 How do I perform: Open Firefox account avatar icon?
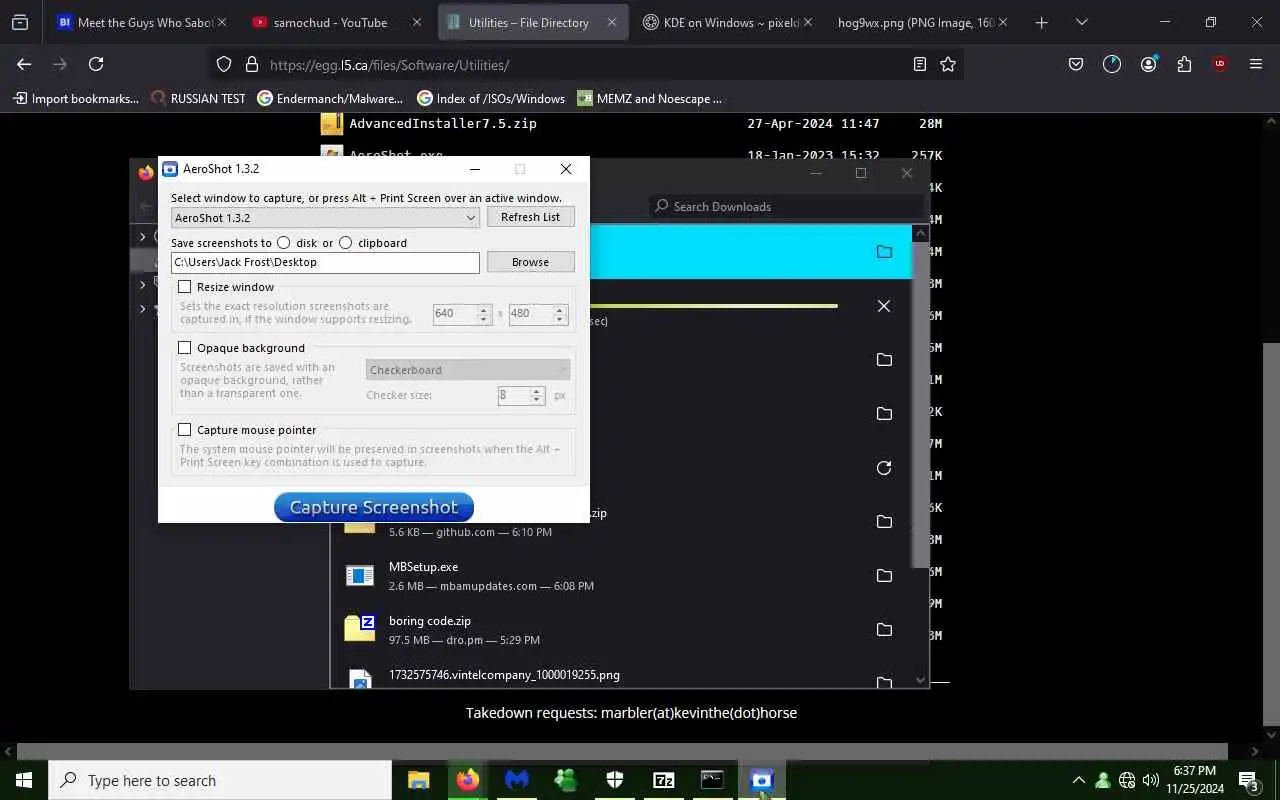(x=1148, y=64)
